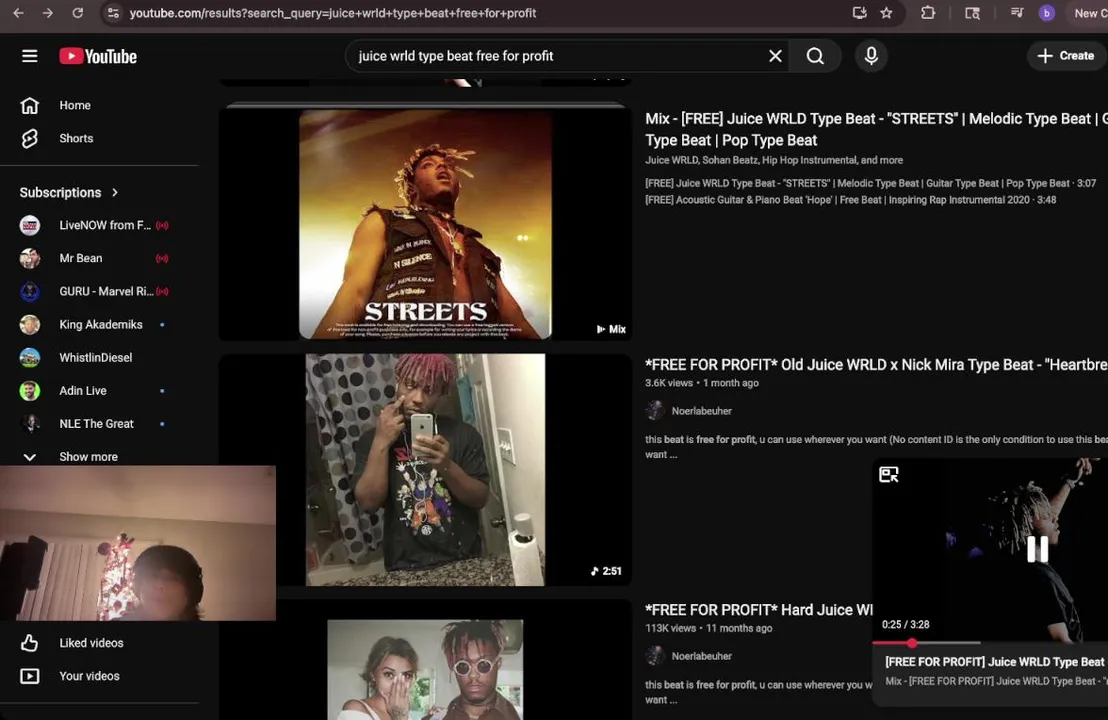This screenshot has width=1108, height=720.
Task: Open Noerlabeuher channel under the 3.6K views video
Action: (x=701, y=411)
